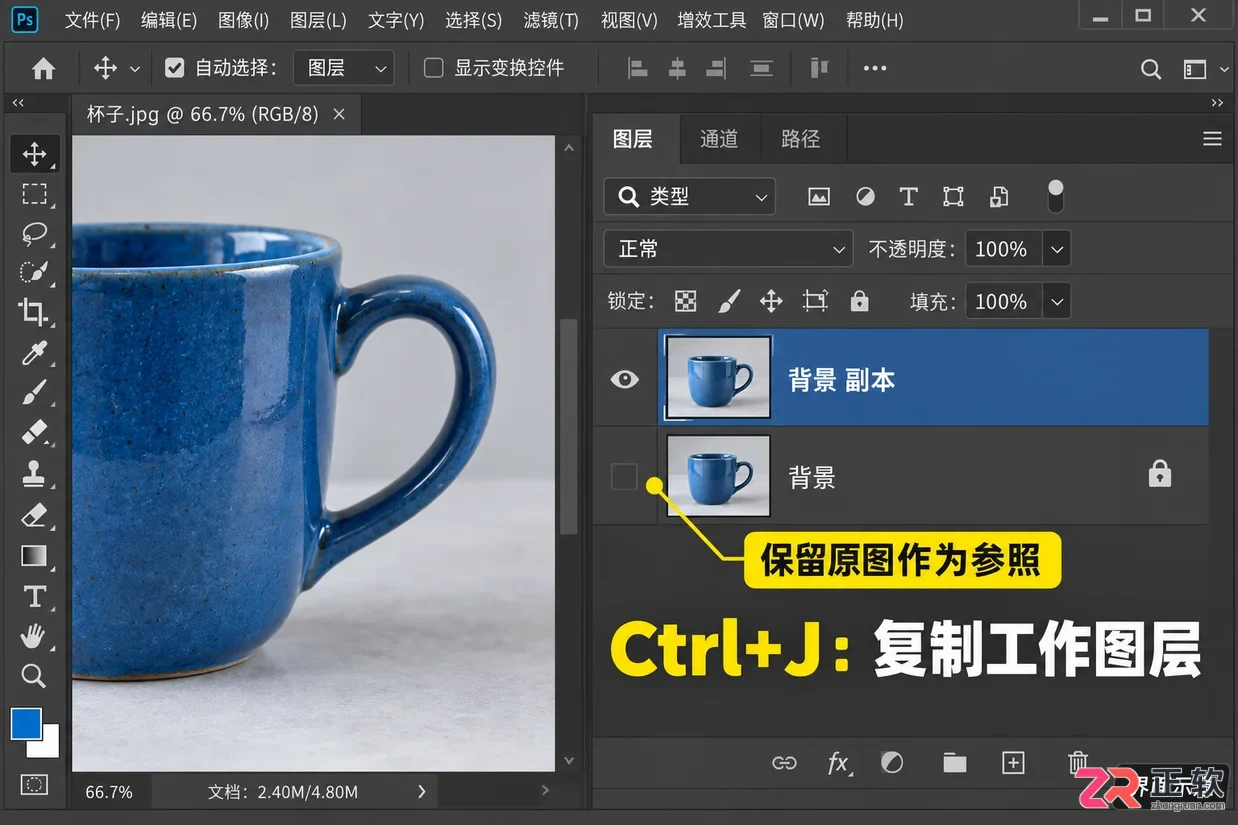The image size is (1238, 825).
Task: Click the white background color swatch
Action: click(49, 745)
